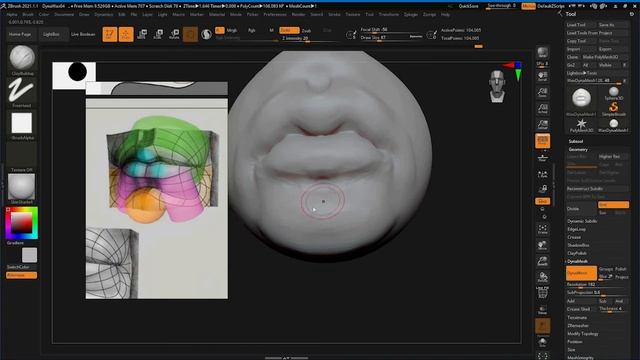Toggle Persp perspective mode
The image size is (640, 360).
tap(542, 141)
